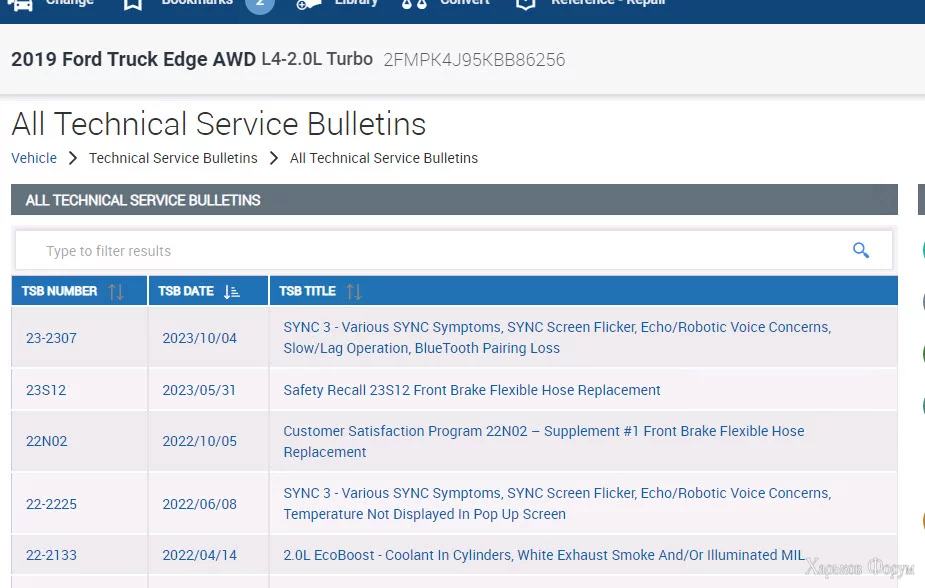
Task: Open TSB 23-2307 bulletin number link
Action: click(51, 338)
